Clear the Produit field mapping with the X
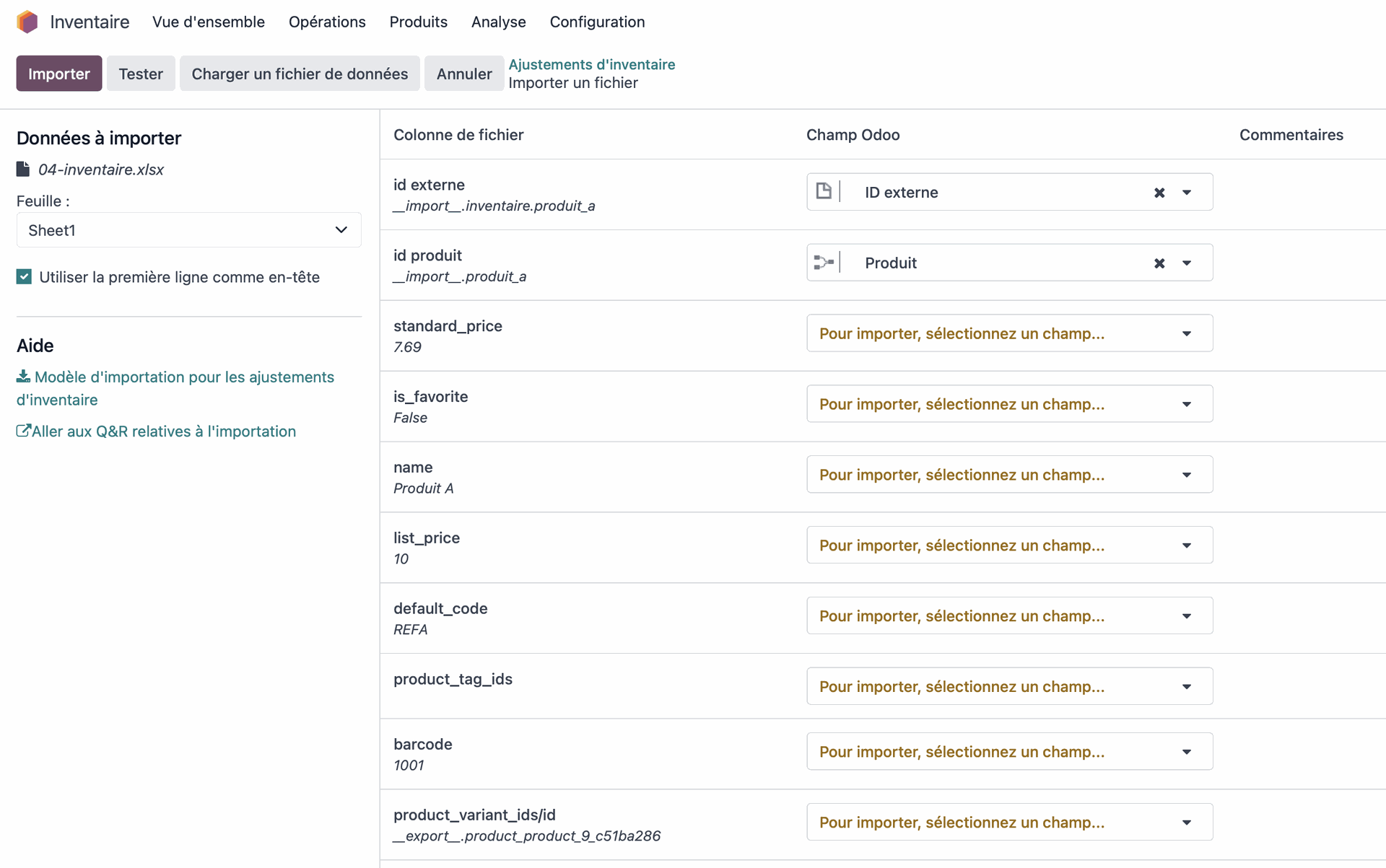This screenshot has height=868, width=1386. coord(1159,263)
